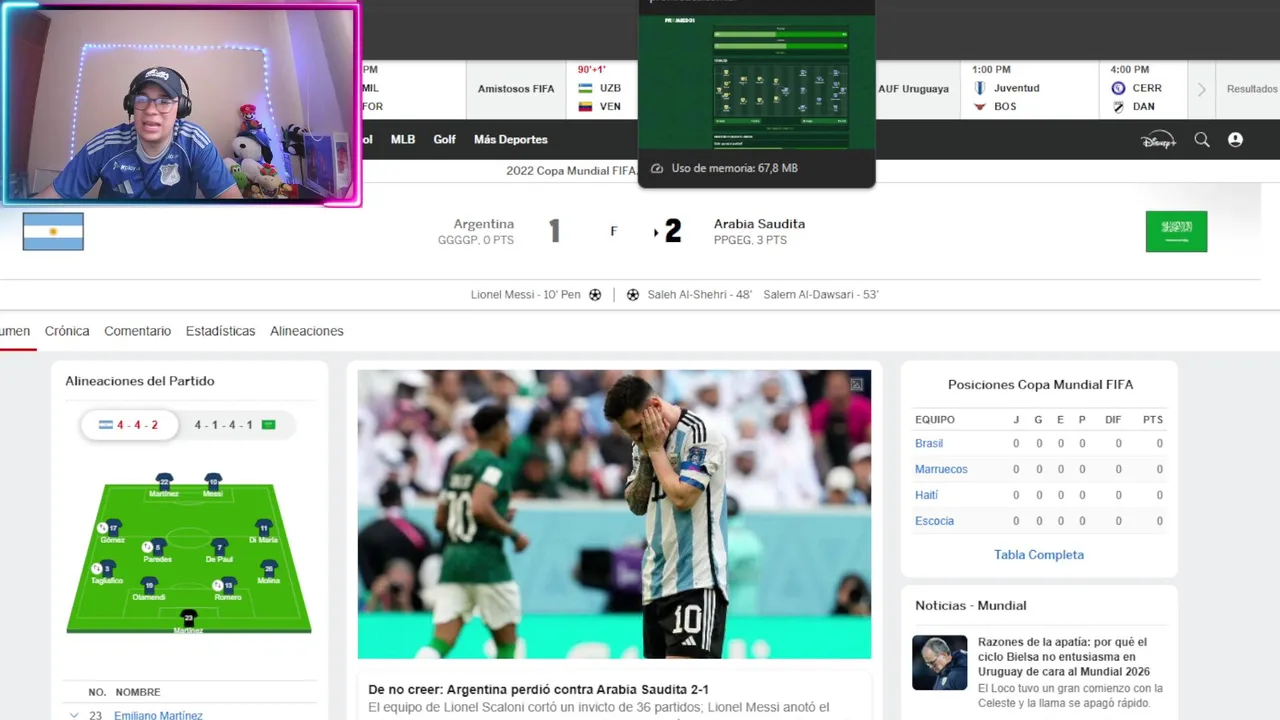Select Gómez number 17 jersey on pitch
The image size is (1280, 720).
113,527
